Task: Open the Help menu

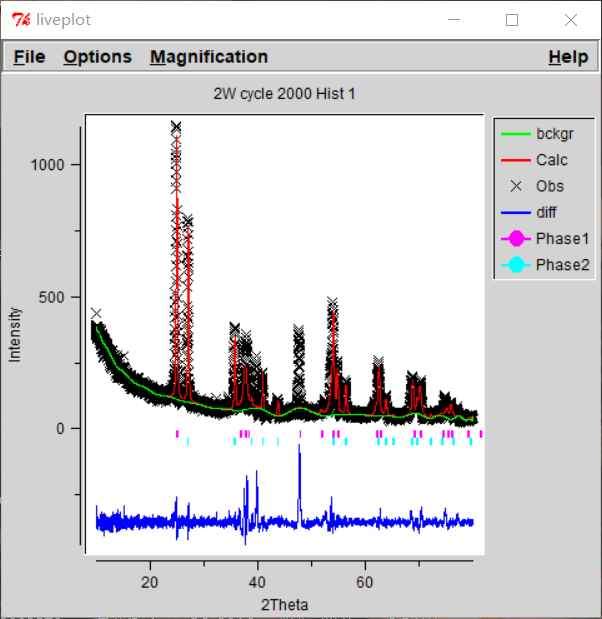Action: click(567, 57)
